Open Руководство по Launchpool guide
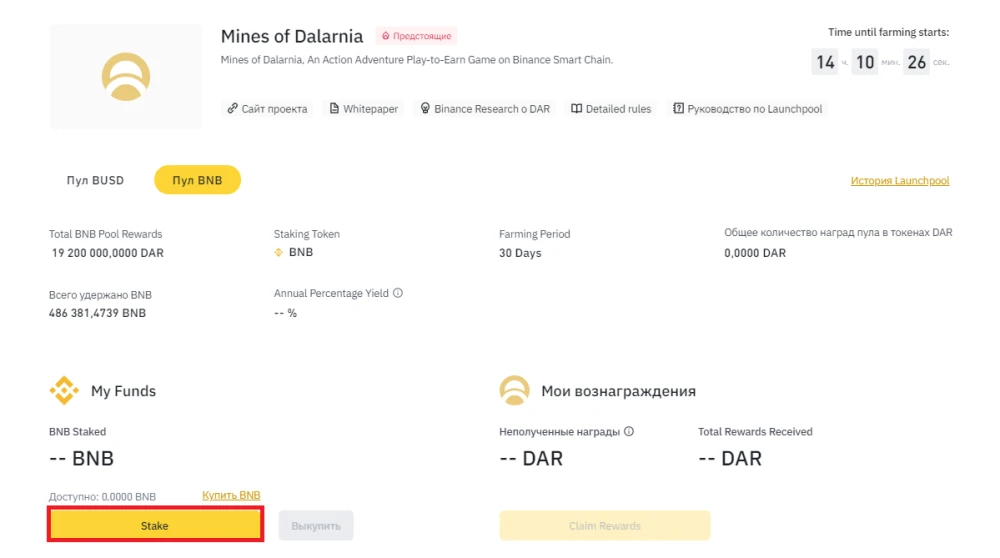The image size is (1000, 558). pos(747,108)
